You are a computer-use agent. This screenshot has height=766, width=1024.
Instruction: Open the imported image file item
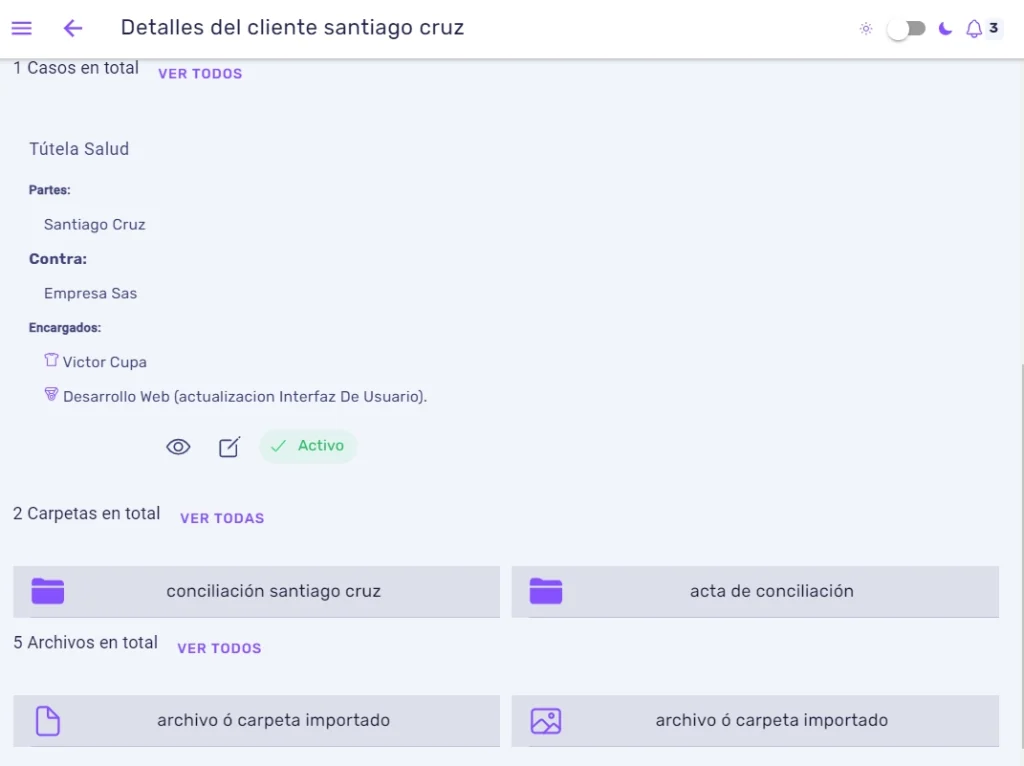(x=755, y=721)
